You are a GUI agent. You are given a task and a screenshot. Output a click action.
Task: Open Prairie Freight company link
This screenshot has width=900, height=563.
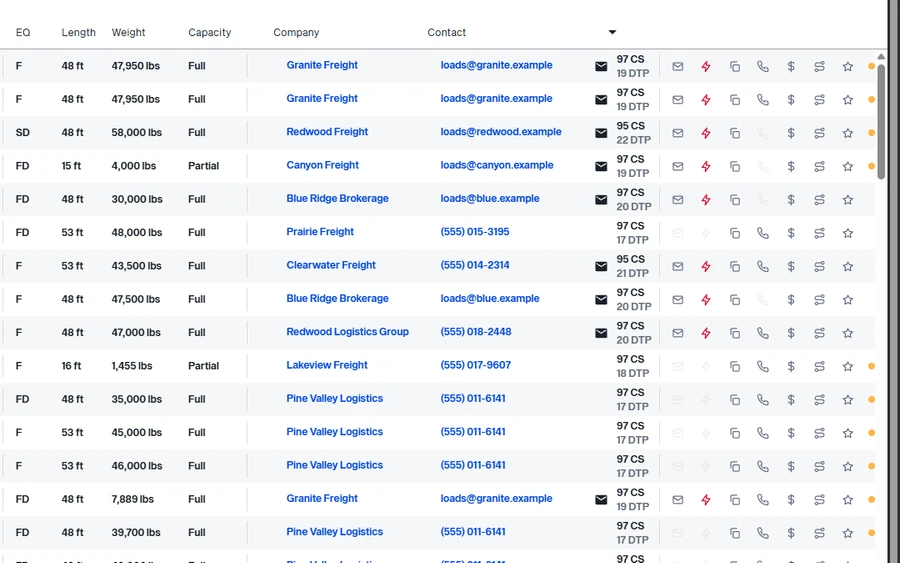(x=320, y=232)
